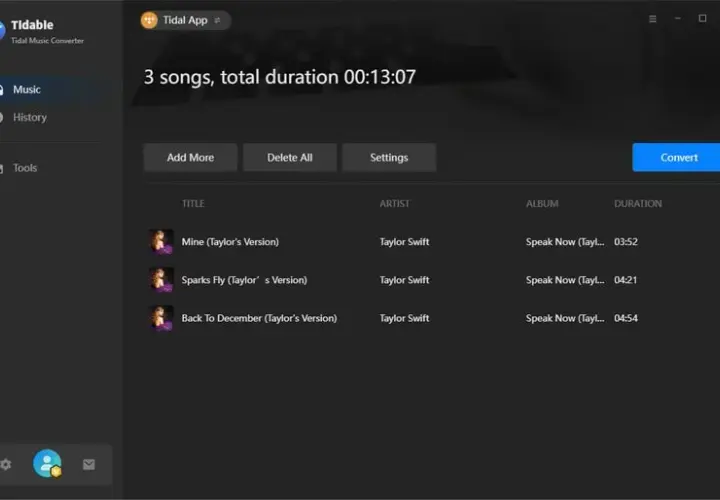Click duration 04:54
Image resolution: width=720 pixels, height=500 pixels.
pos(626,318)
